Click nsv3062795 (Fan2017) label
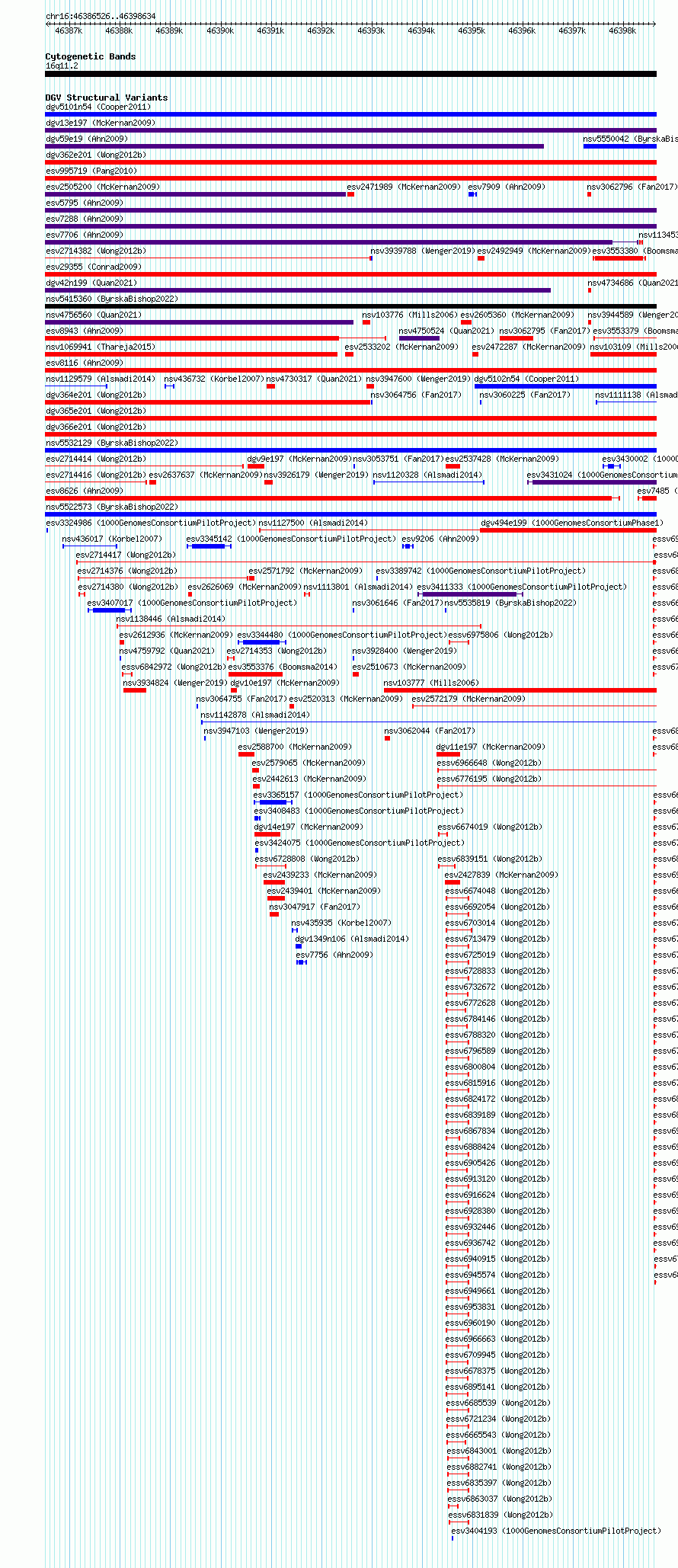The image size is (678, 1568). [545, 331]
